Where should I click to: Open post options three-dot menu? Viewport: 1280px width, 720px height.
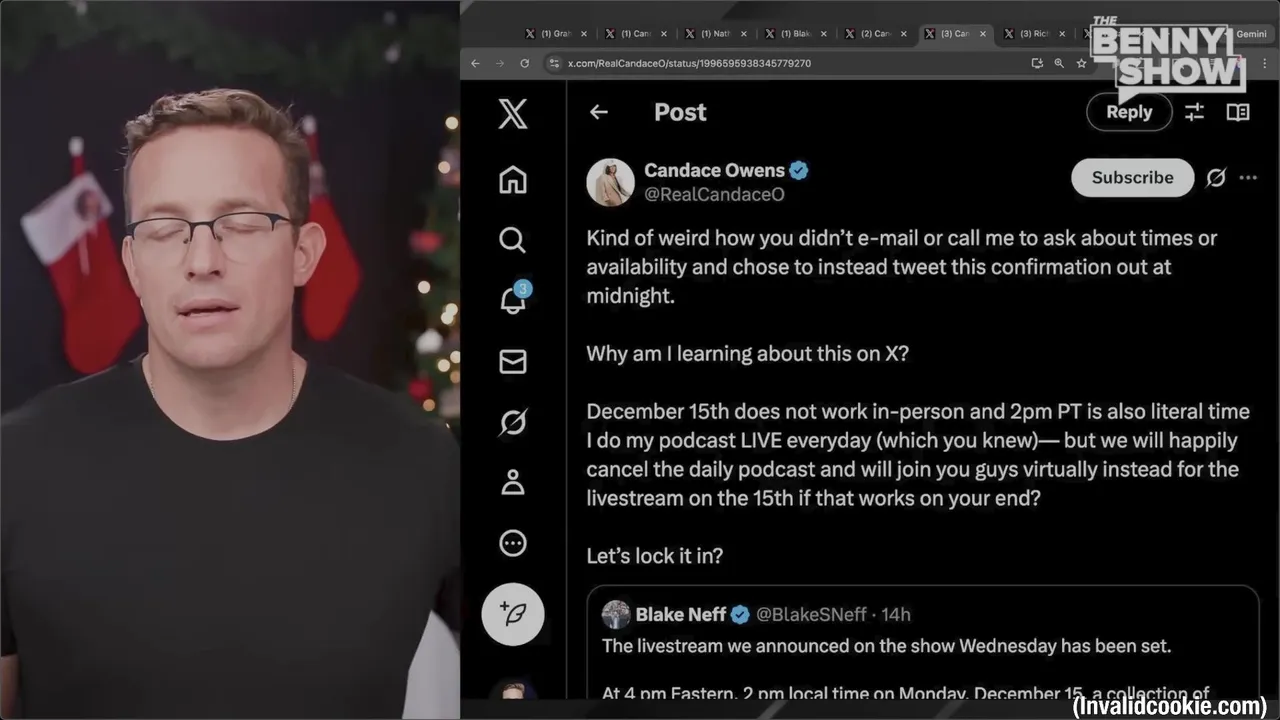(1248, 177)
